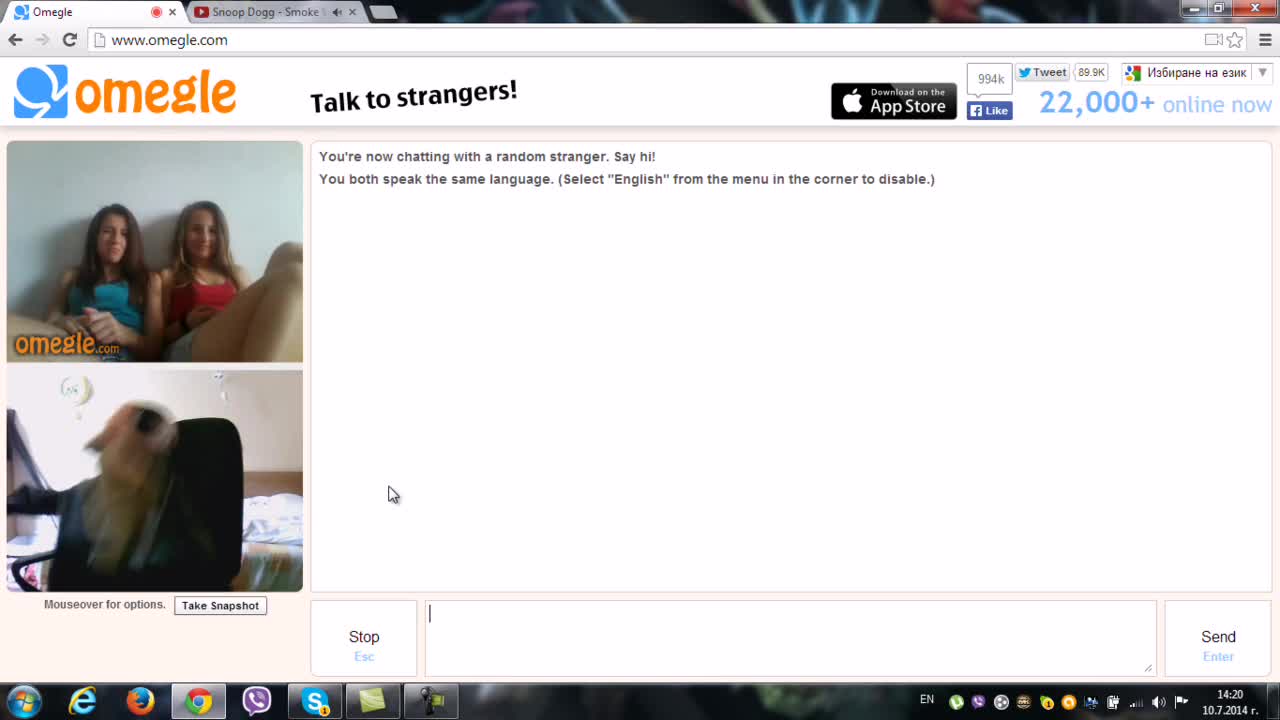The image size is (1280, 720).
Task: Open the Download on the App Store badge
Action: pos(894,101)
